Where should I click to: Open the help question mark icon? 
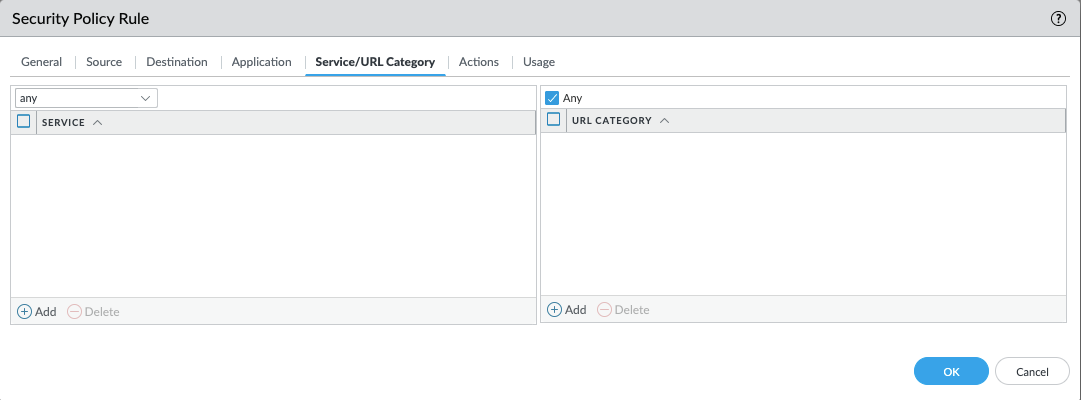click(x=1058, y=19)
